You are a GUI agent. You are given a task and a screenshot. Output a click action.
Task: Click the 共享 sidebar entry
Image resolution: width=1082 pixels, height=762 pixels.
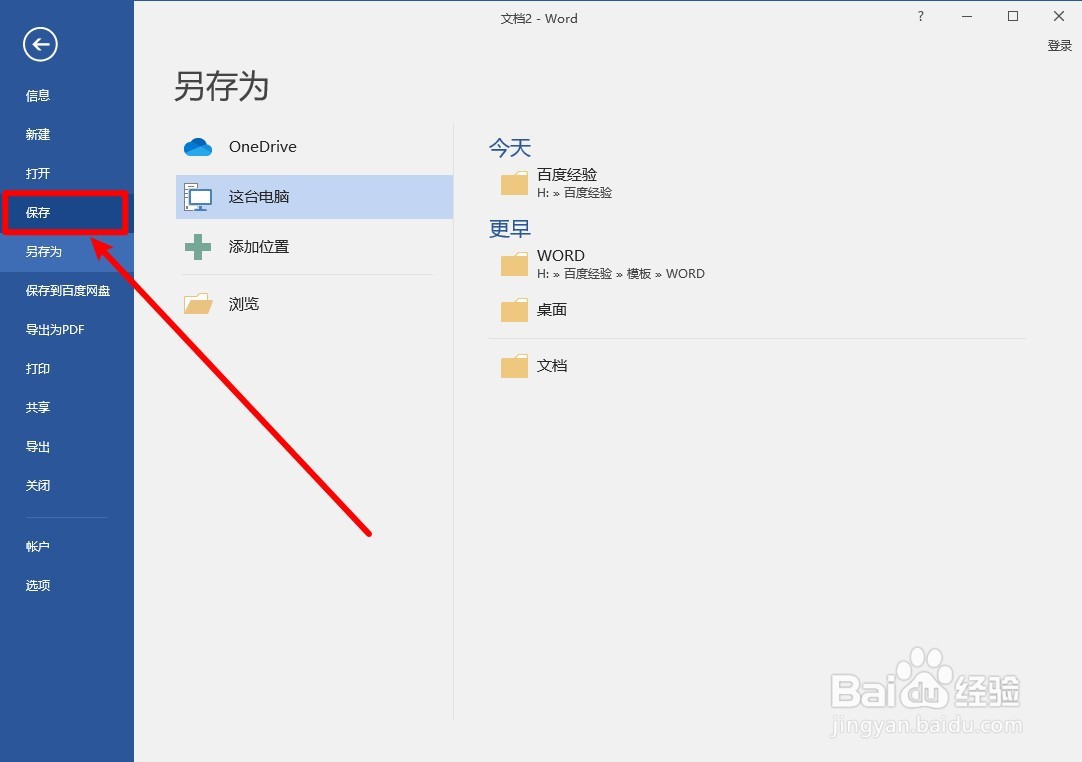click(x=37, y=407)
